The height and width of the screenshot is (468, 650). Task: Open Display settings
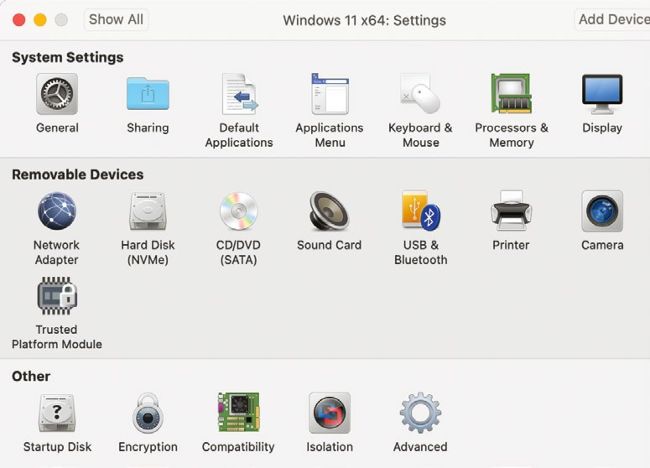coord(602,95)
